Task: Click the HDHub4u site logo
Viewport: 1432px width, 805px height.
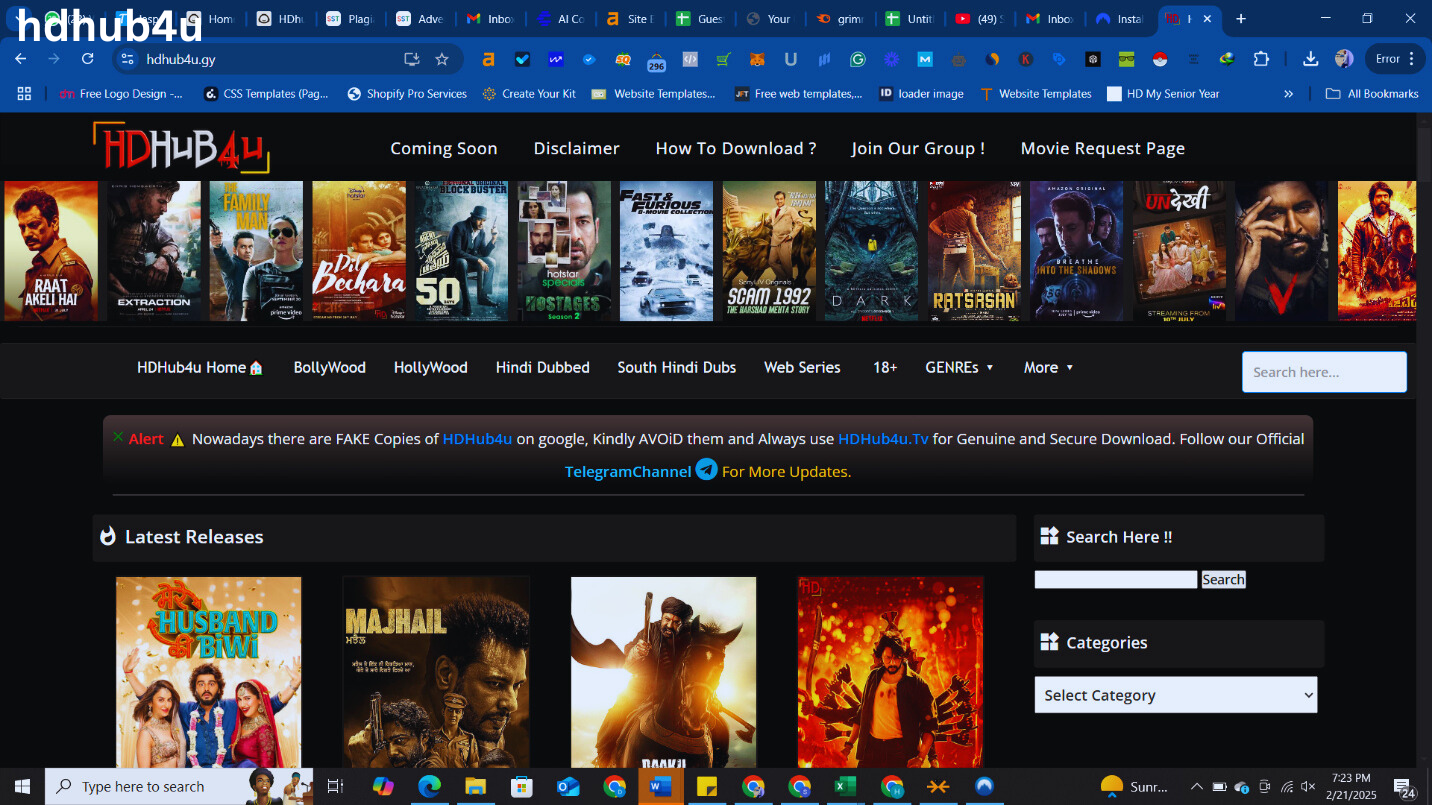Action: 181,147
